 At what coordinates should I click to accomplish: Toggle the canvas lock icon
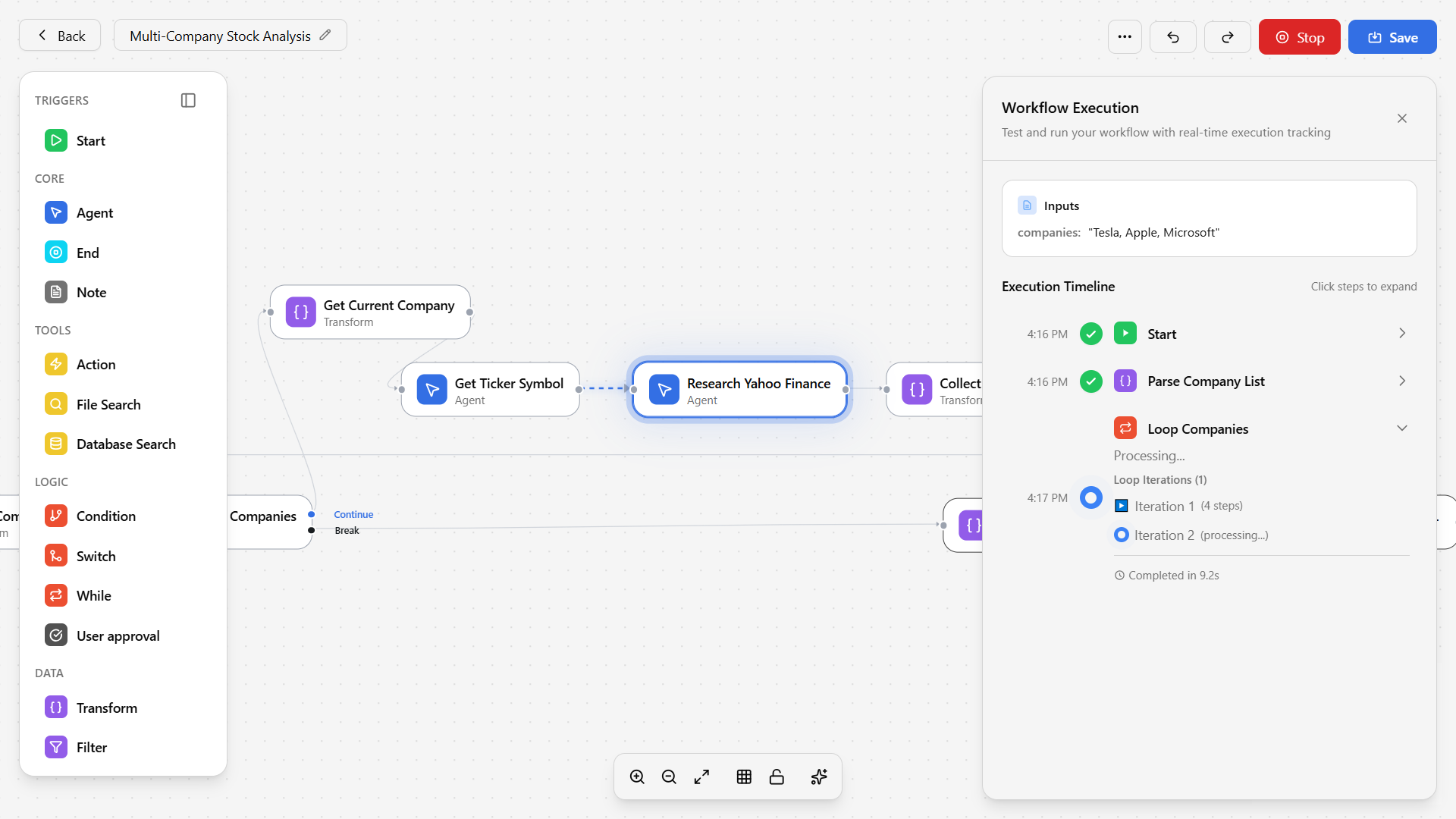pos(777,777)
